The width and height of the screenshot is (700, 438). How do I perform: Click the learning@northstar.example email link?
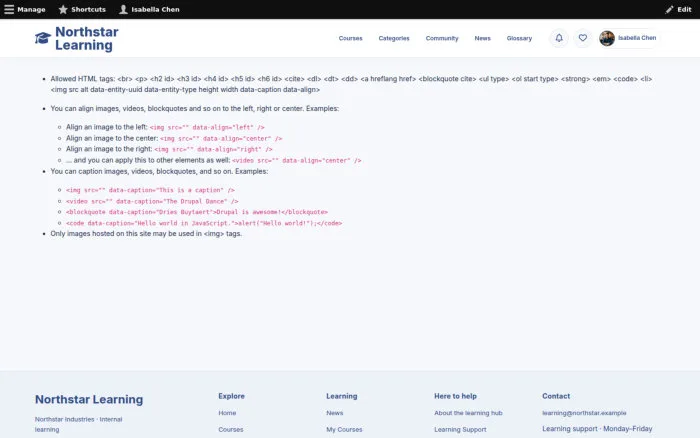584,413
